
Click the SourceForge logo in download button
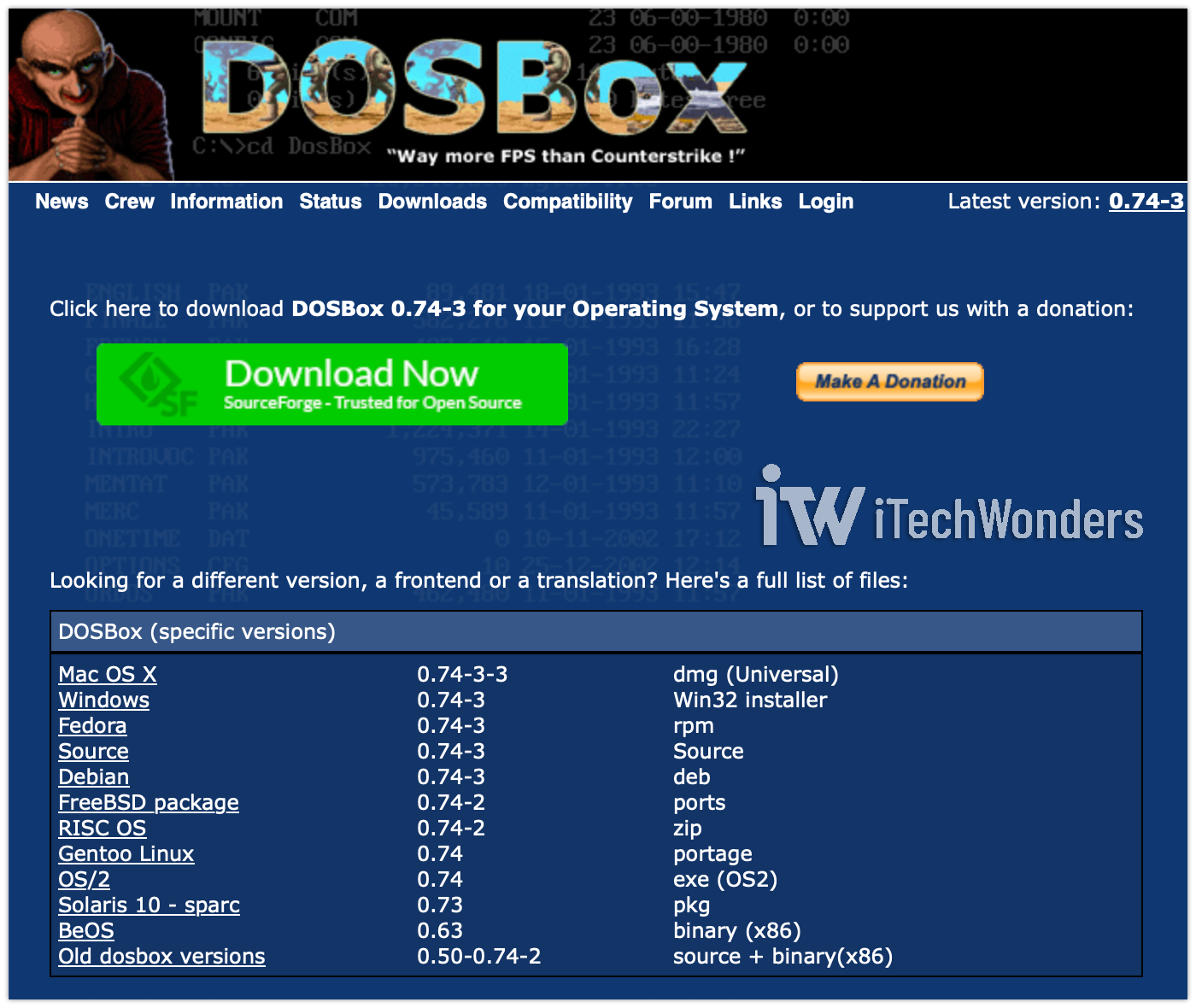(160, 384)
